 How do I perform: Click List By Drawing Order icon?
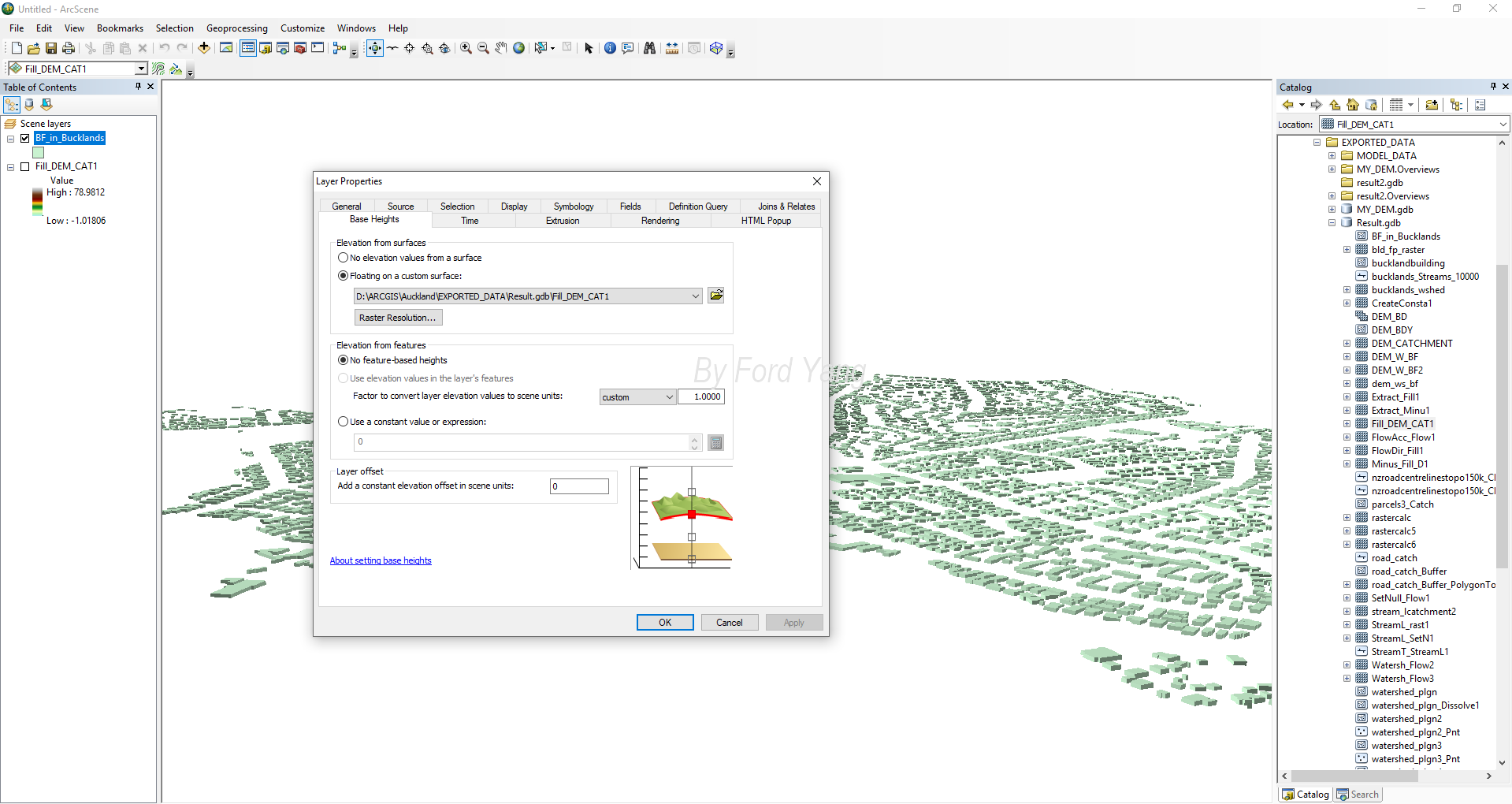pos(12,104)
